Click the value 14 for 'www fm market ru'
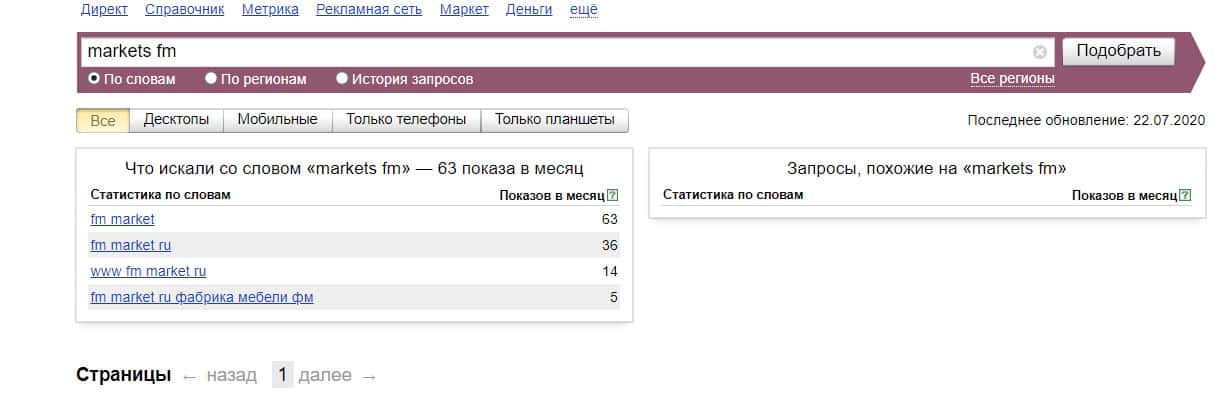This screenshot has height=400, width=1222. point(610,271)
